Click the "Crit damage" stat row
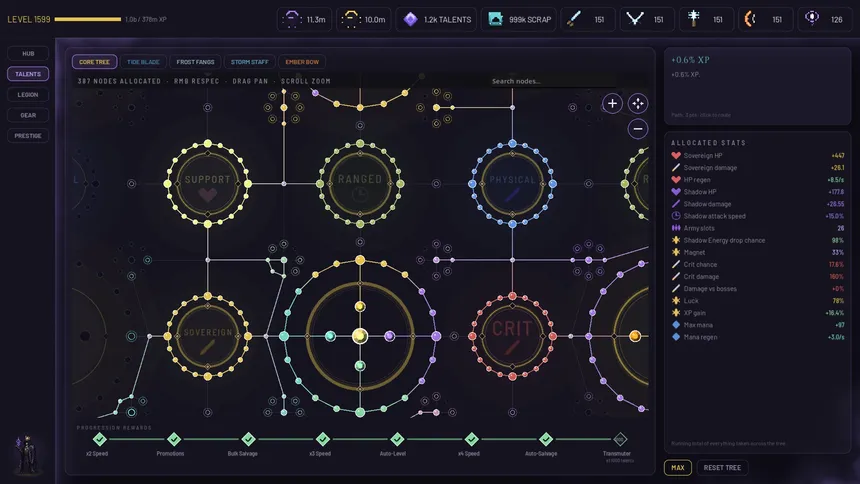 757,277
